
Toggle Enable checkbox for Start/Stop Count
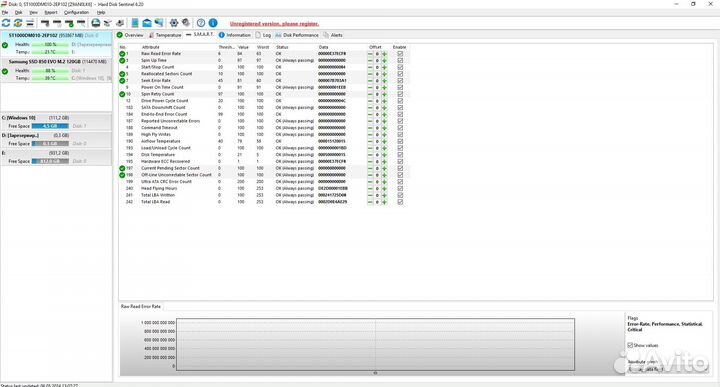(400, 67)
